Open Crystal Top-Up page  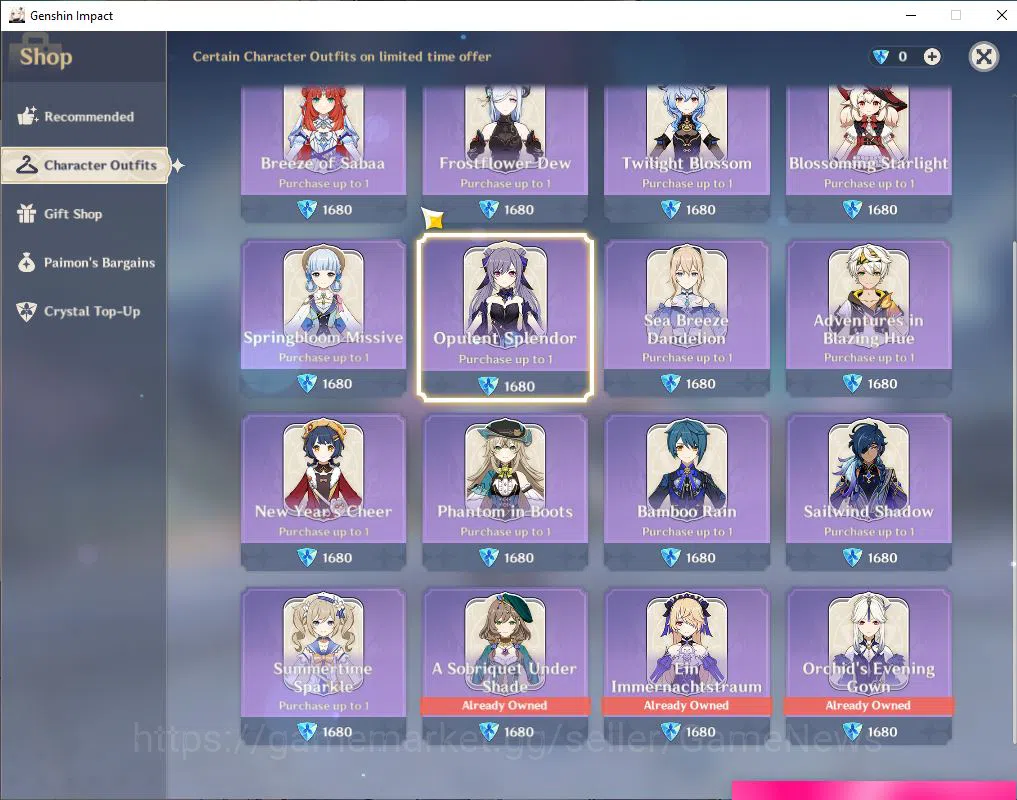(x=83, y=311)
